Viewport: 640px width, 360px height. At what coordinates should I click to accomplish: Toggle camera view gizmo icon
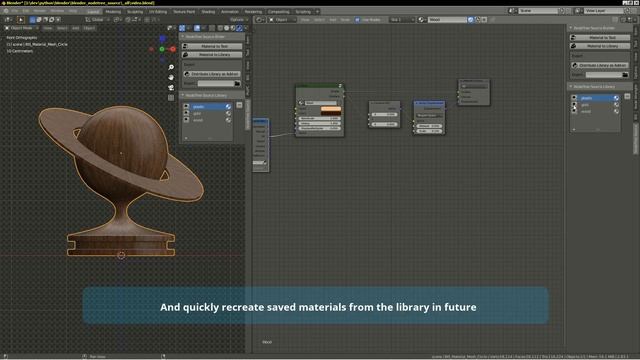coord(171,87)
